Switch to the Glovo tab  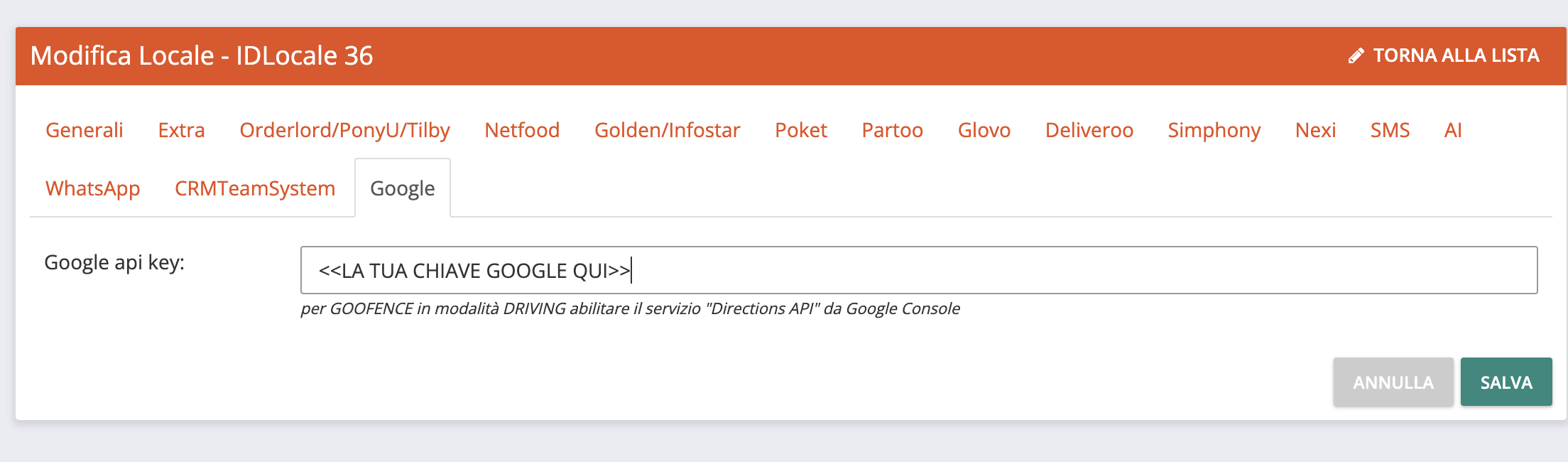click(x=984, y=130)
